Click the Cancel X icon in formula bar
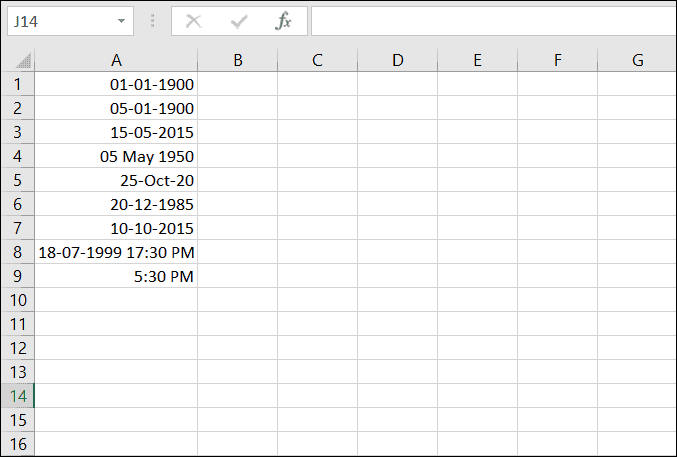 [194, 21]
